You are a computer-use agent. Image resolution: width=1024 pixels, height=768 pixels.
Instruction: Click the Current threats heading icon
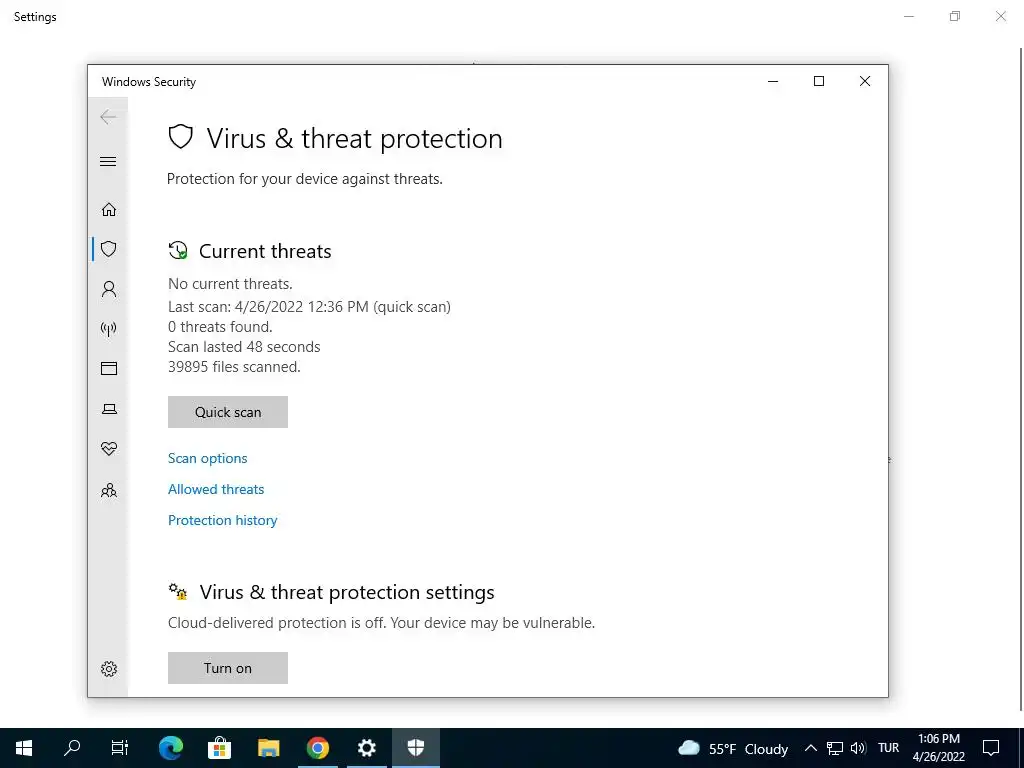pos(178,250)
